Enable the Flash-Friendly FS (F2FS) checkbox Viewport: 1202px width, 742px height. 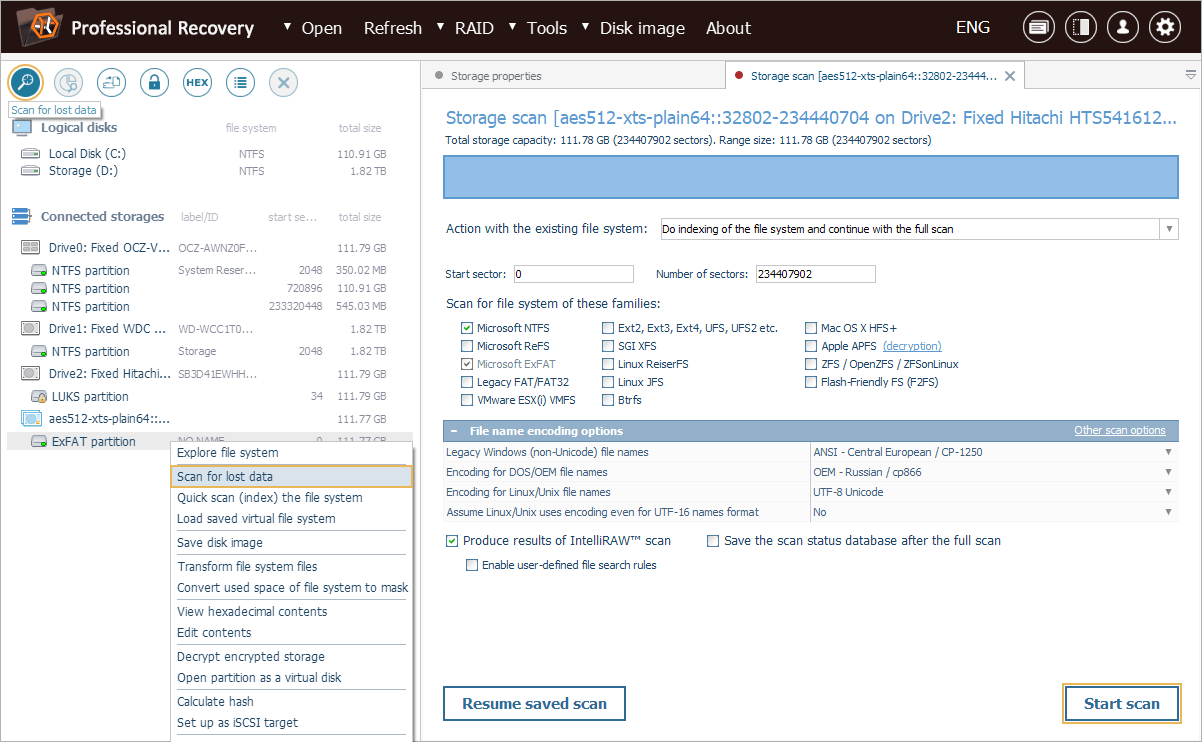[x=811, y=382]
